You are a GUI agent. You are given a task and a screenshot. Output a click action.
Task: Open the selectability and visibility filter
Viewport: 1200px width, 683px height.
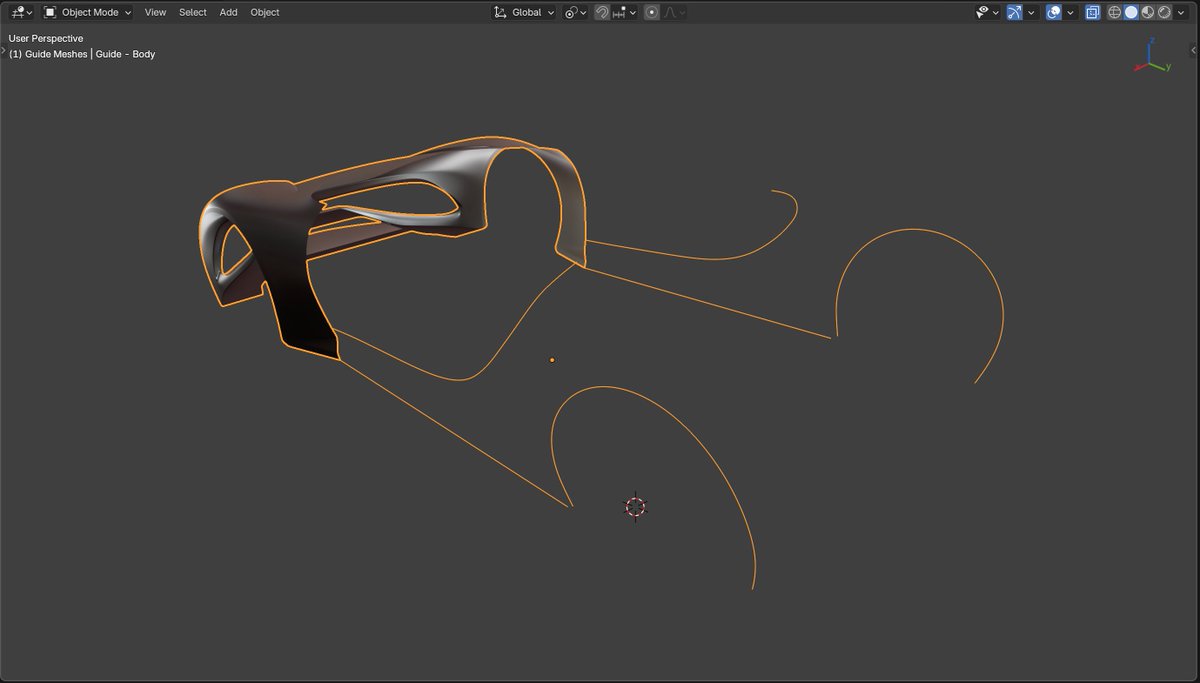(x=982, y=12)
